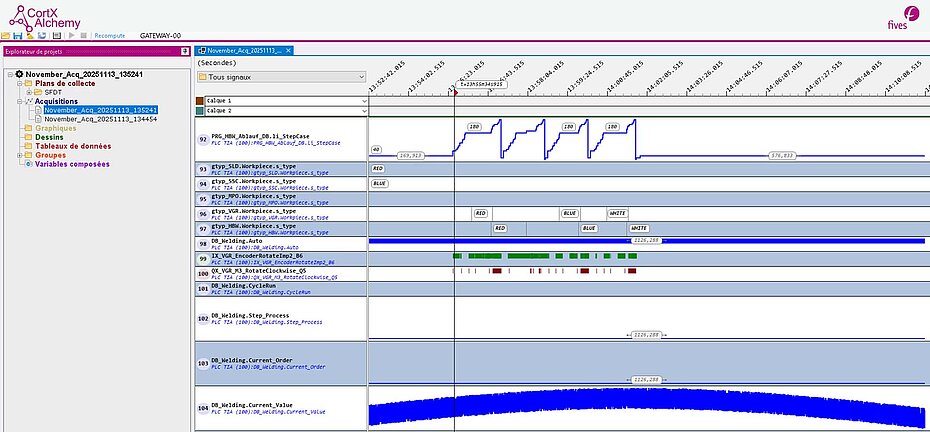The height and width of the screenshot is (432, 930).
Task: Pin the Explorateur de projets panel
Action: [x=184, y=51]
